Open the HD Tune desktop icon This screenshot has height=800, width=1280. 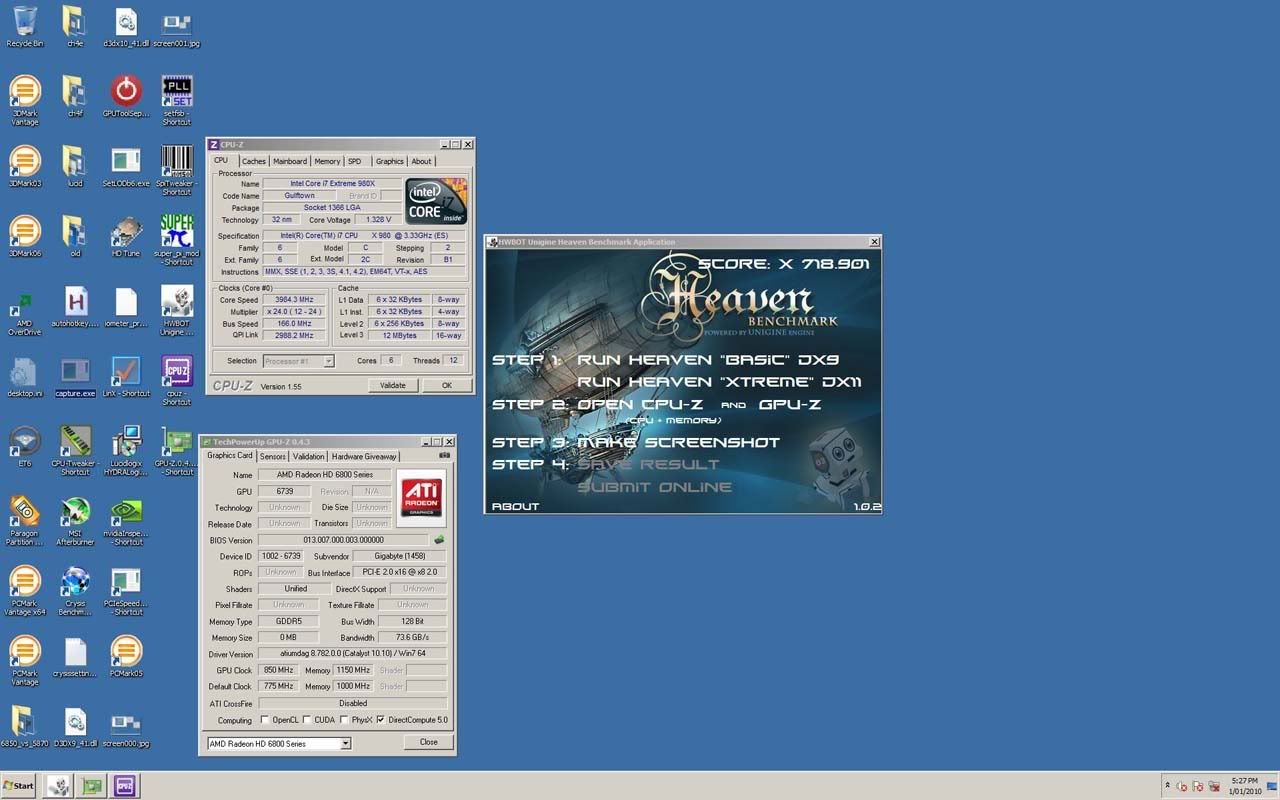click(126, 232)
